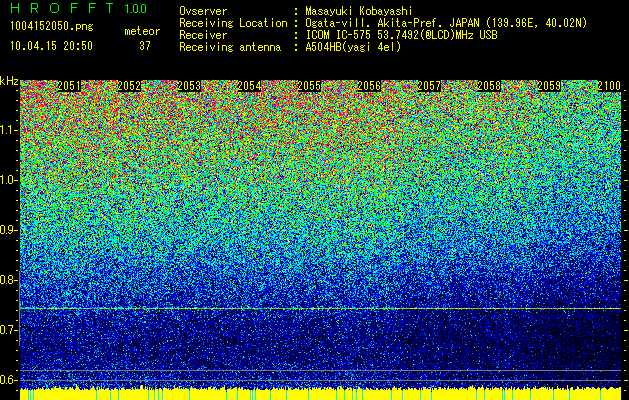Click the 2057 time marker
Image resolution: width=629 pixels, height=400 pixels.
[429, 86]
